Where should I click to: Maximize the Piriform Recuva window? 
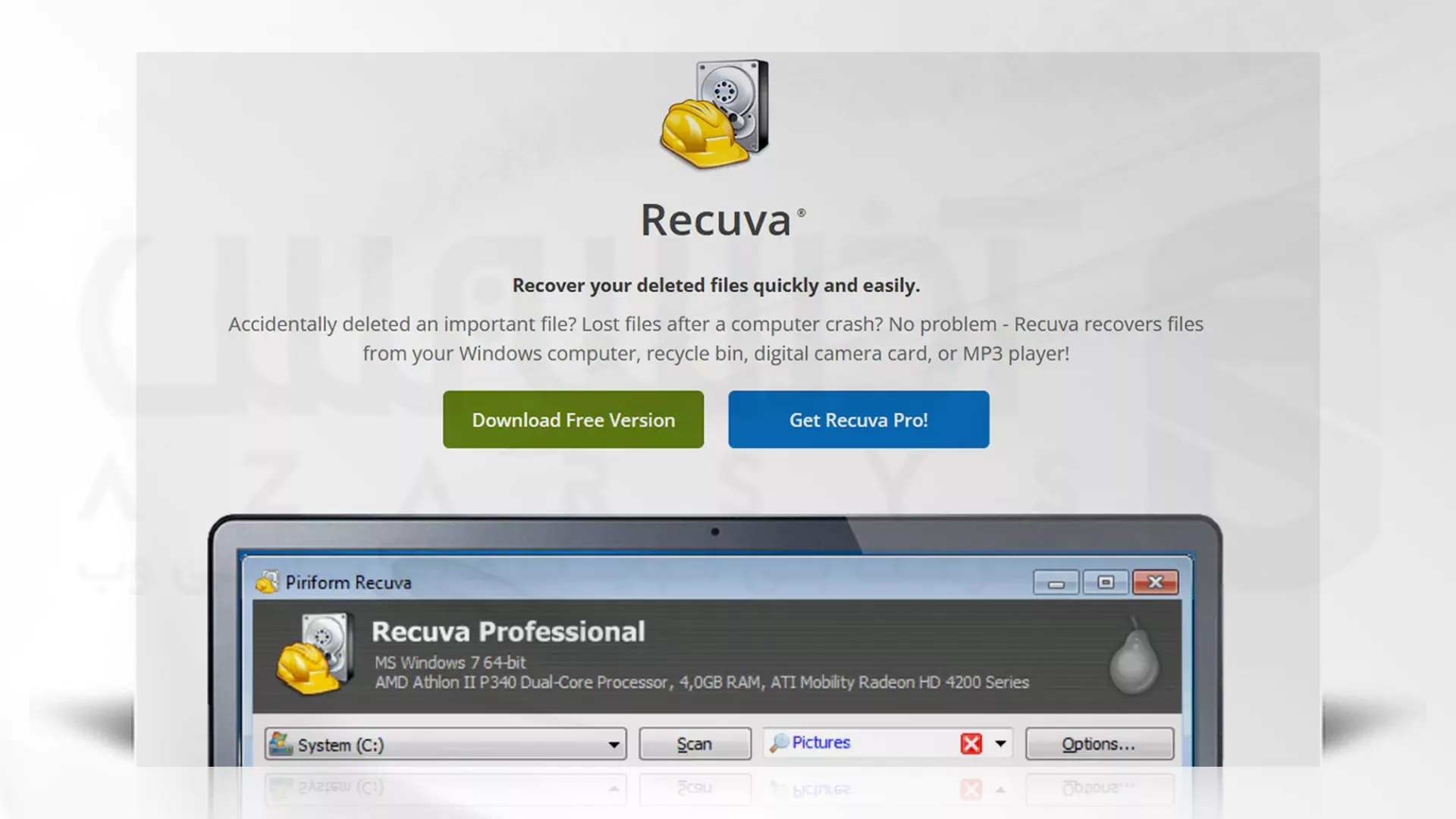click(1106, 582)
